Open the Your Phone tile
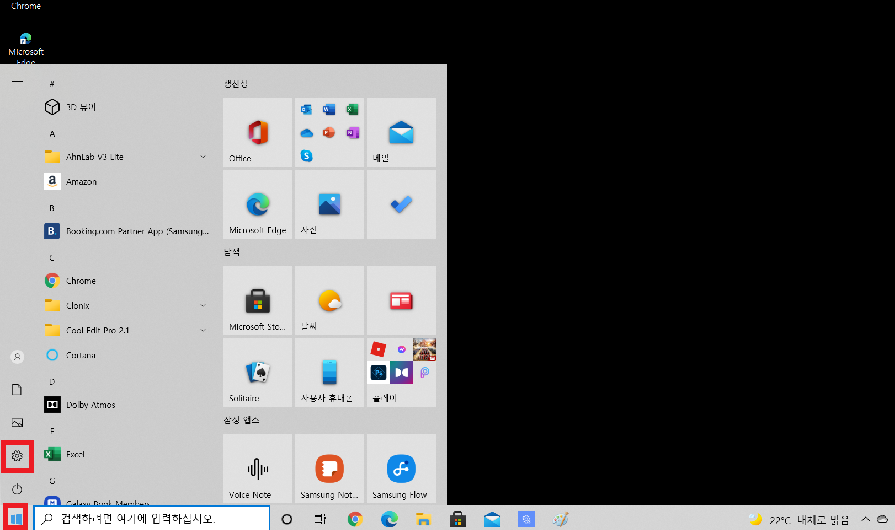The image size is (895, 530). point(329,372)
